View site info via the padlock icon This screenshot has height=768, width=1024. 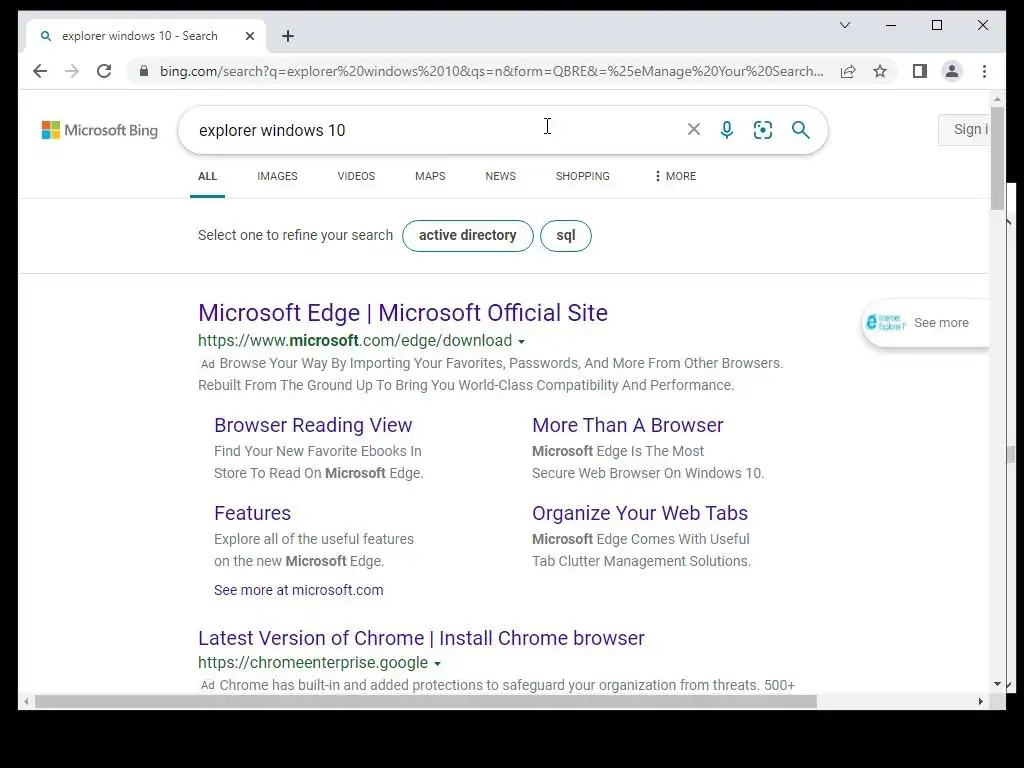(x=144, y=71)
